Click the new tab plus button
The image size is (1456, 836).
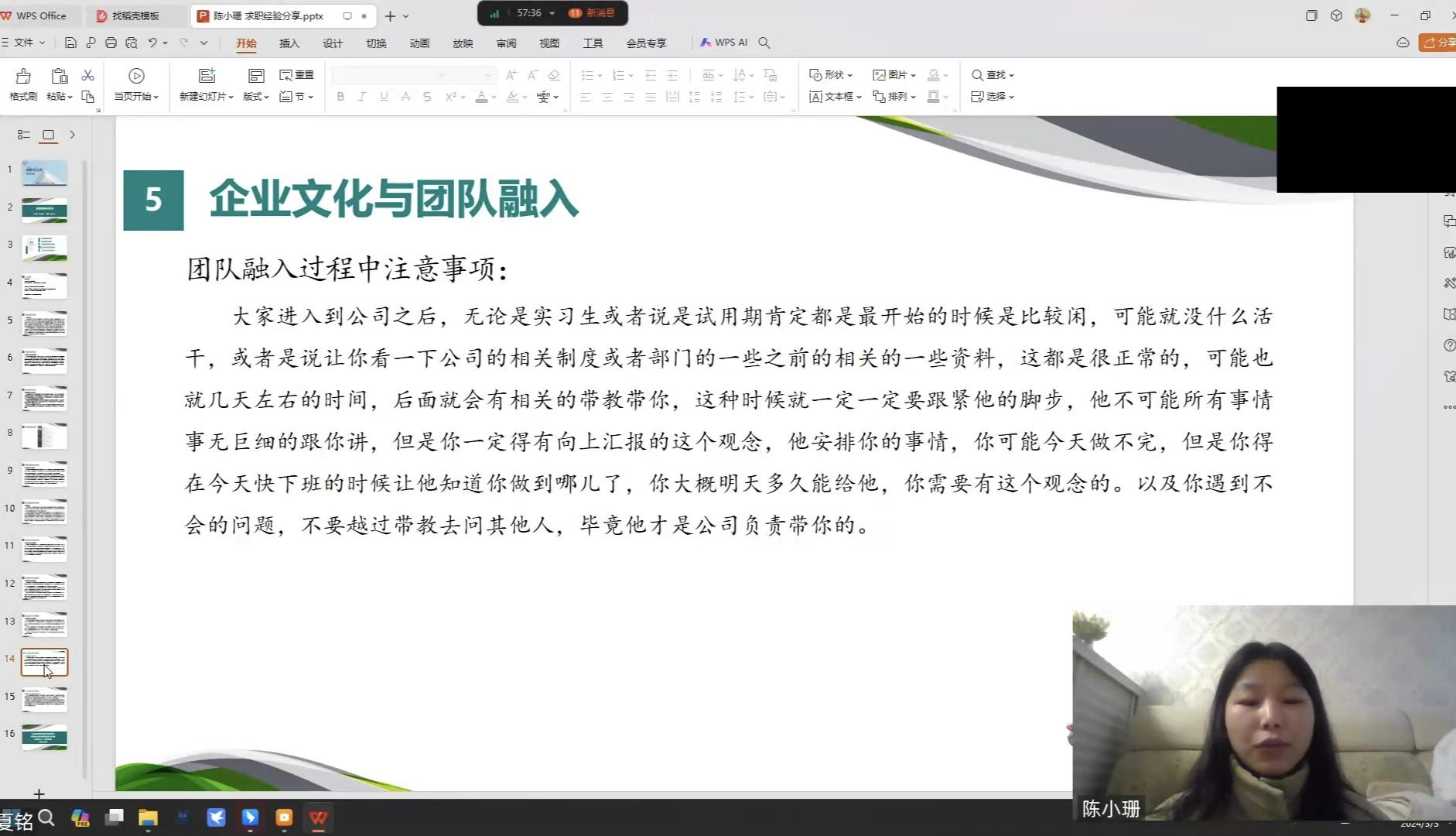(390, 15)
